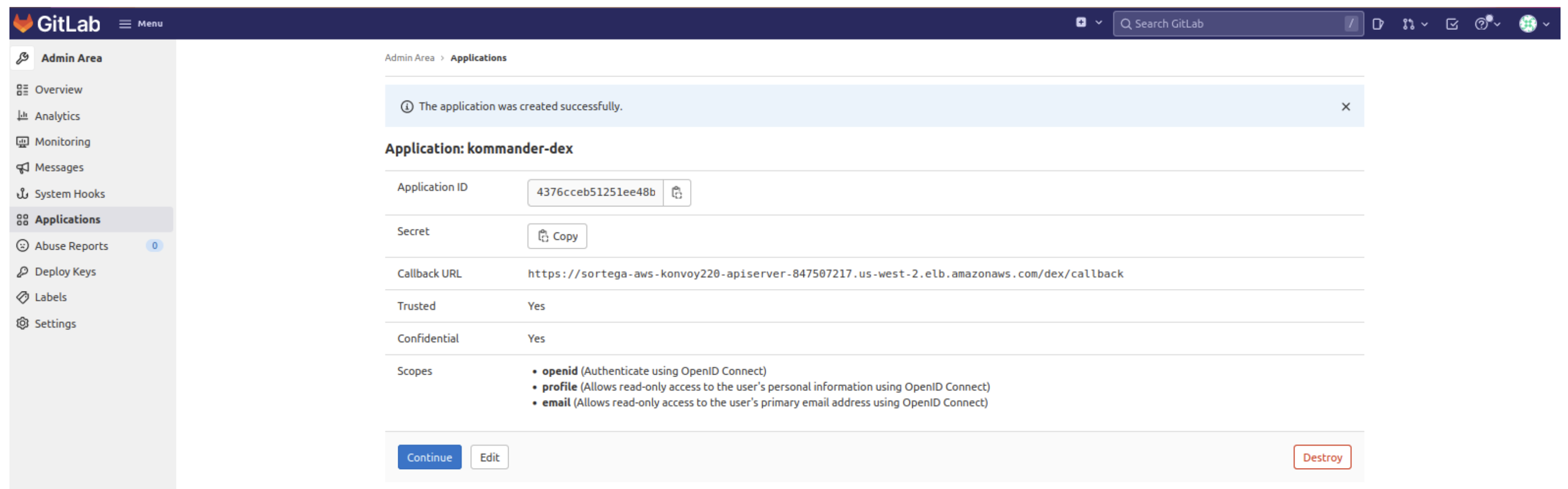Go to Deploy Keys in sidebar
This screenshot has height=489, width=1568.
pos(65,272)
